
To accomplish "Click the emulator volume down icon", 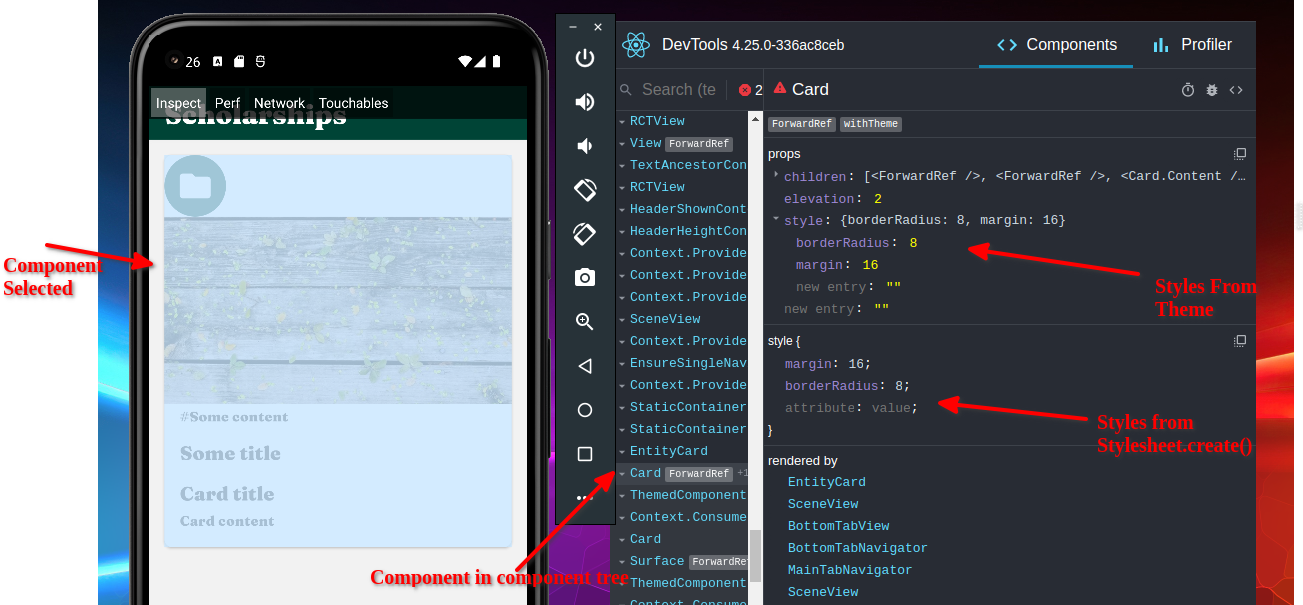I will click(x=584, y=146).
